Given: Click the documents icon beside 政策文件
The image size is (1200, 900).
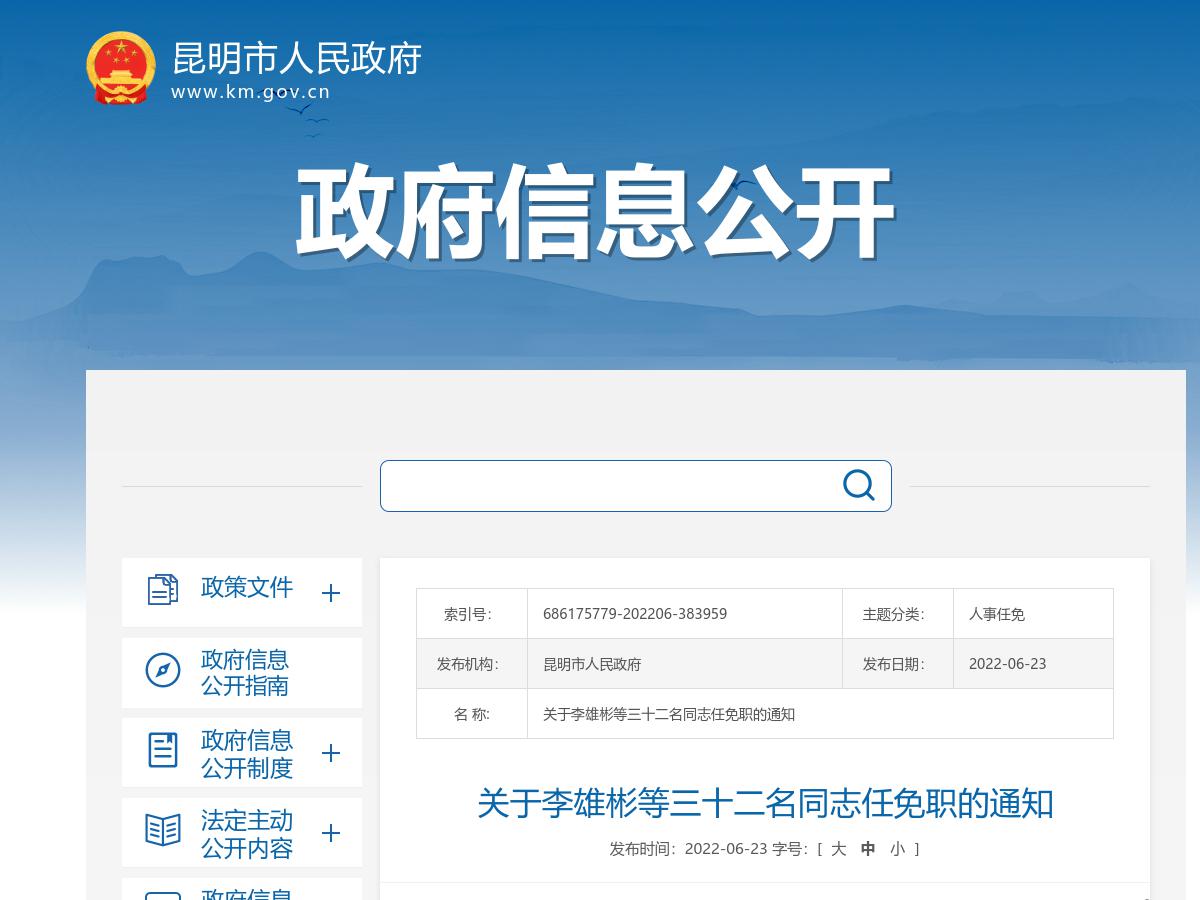Looking at the screenshot, I should 163,589.
